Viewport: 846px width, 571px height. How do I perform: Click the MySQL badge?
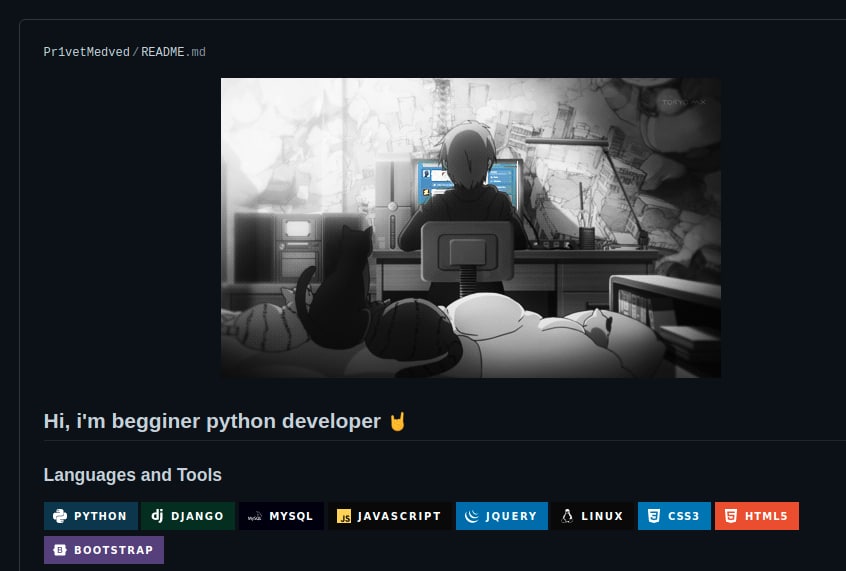(281, 516)
